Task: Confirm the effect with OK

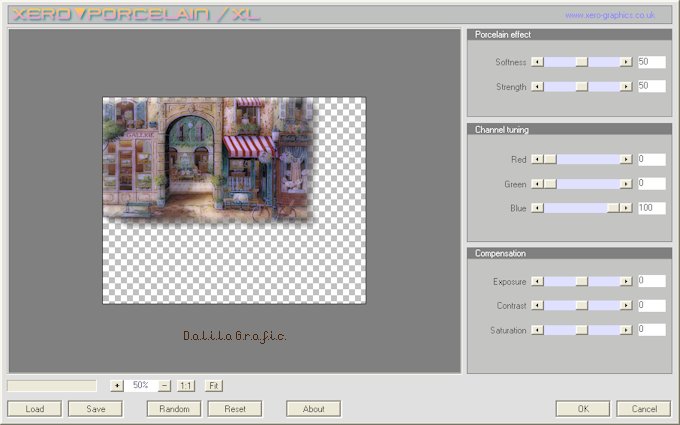Action: click(583, 409)
